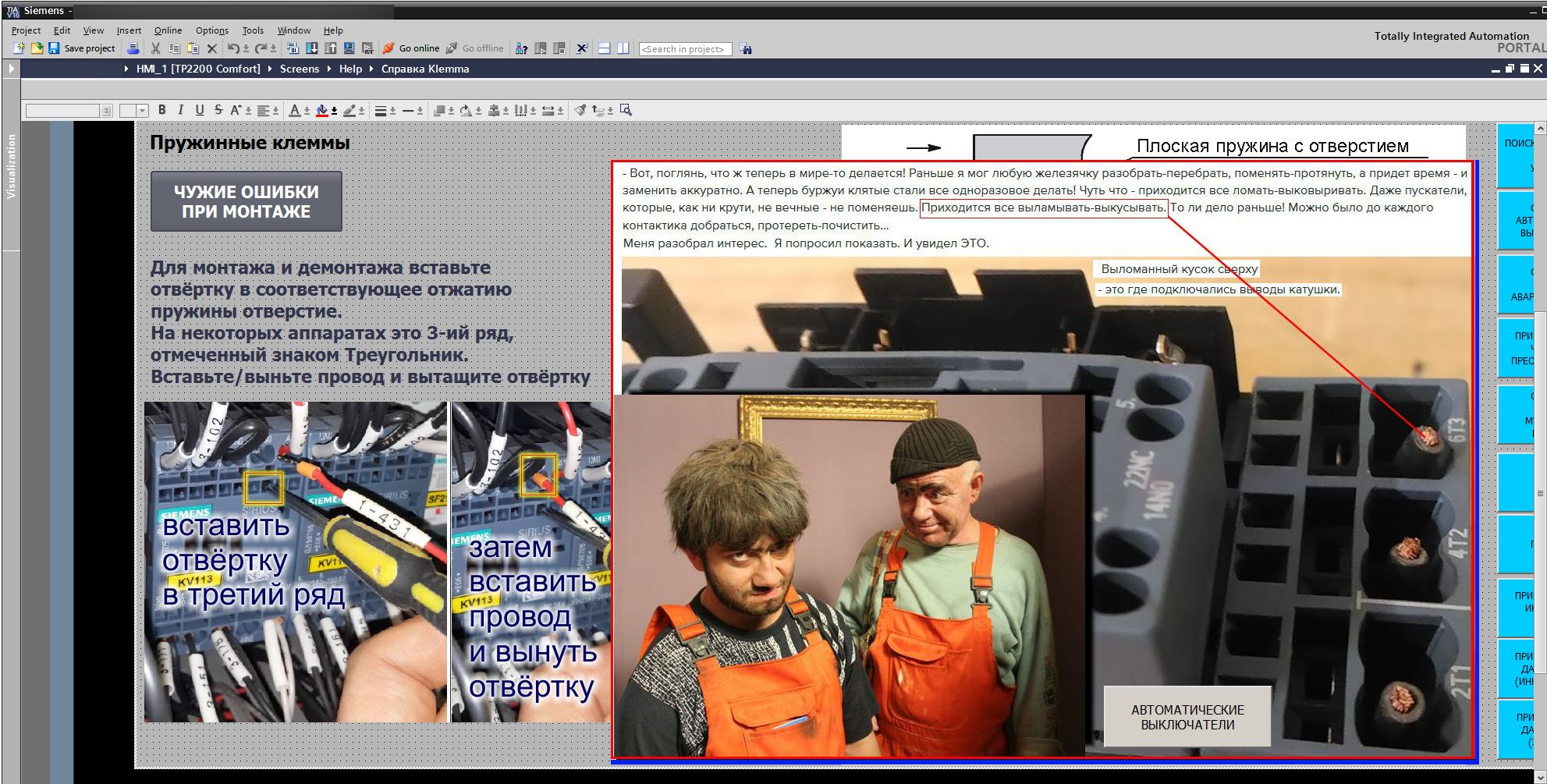1547x784 pixels.
Task: Click the Upload from device icon
Action: tap(330, 48)
